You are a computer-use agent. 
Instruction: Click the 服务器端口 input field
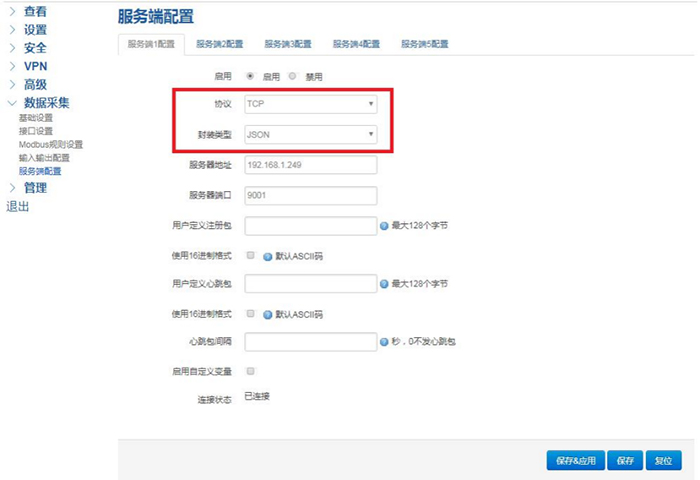click(311, 196)
